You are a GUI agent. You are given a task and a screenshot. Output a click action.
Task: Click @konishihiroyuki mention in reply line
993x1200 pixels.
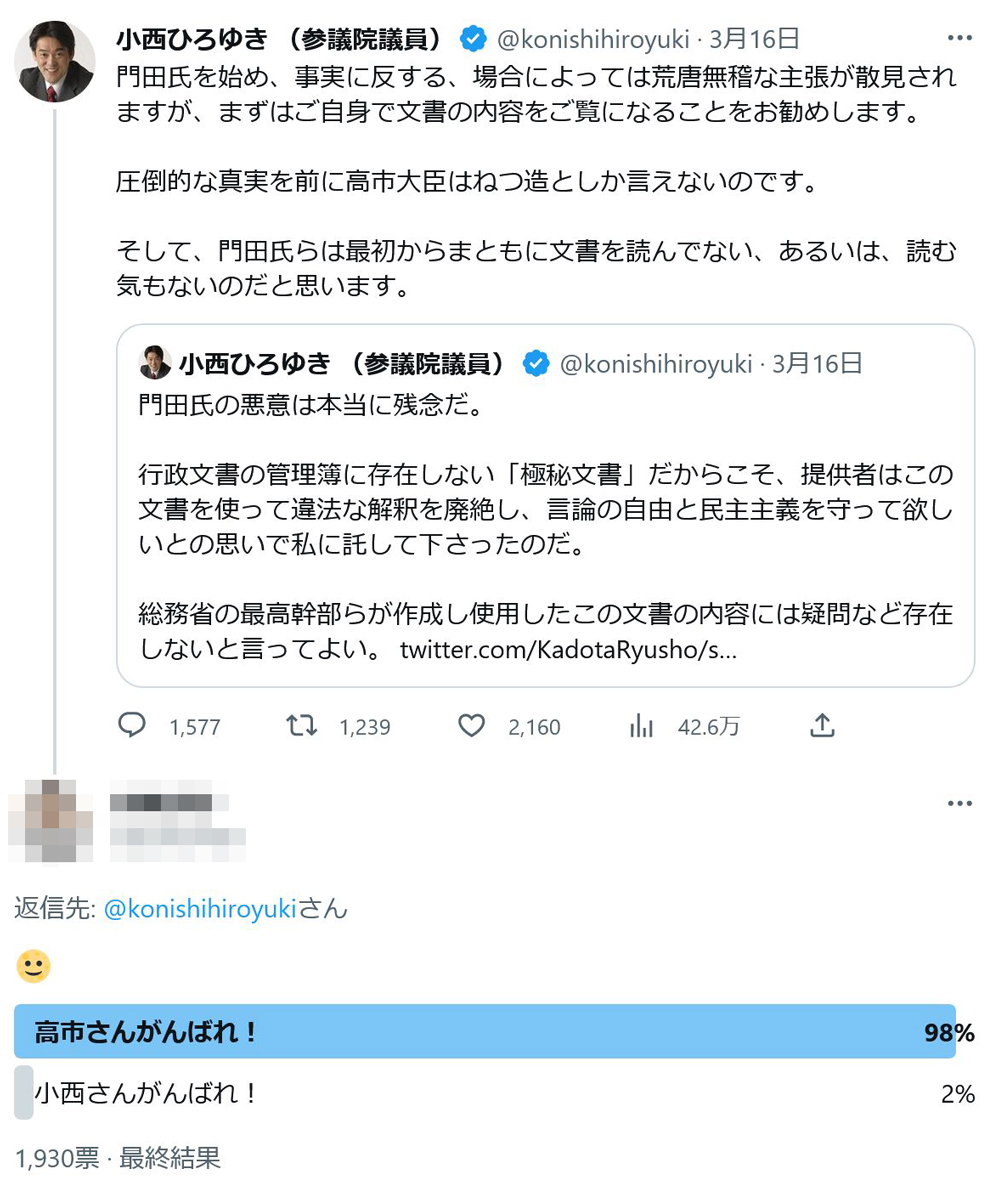[200, 909]
